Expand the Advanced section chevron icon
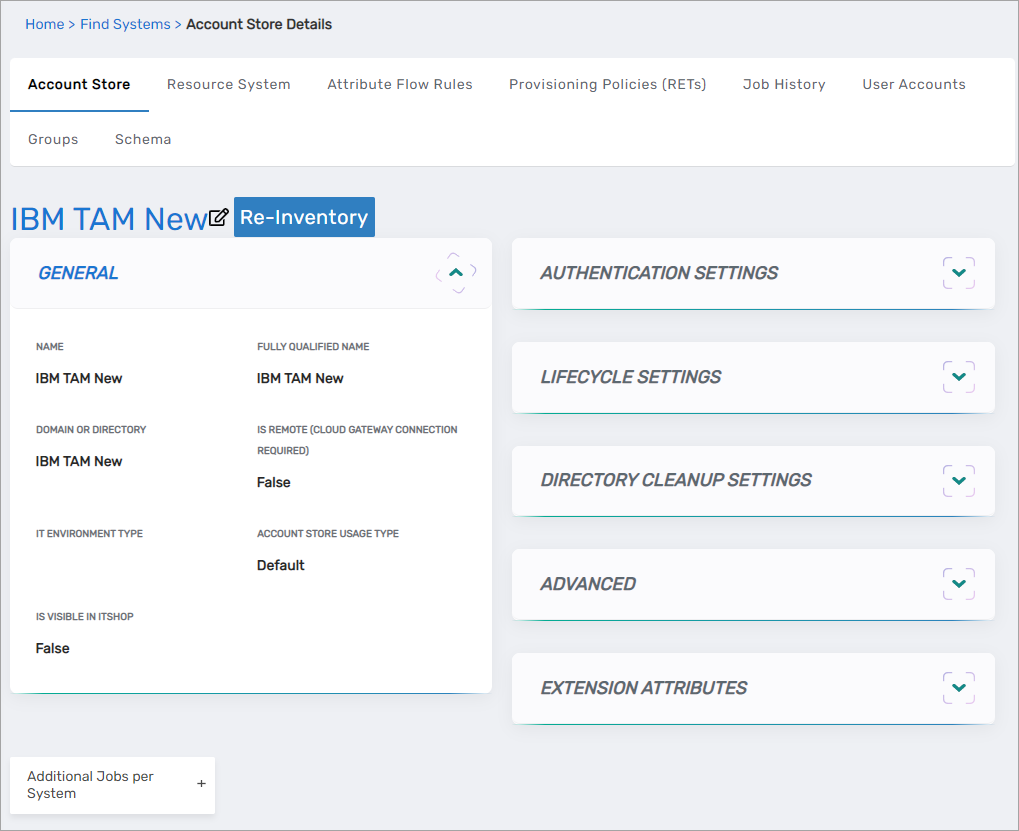 point(958,584)
